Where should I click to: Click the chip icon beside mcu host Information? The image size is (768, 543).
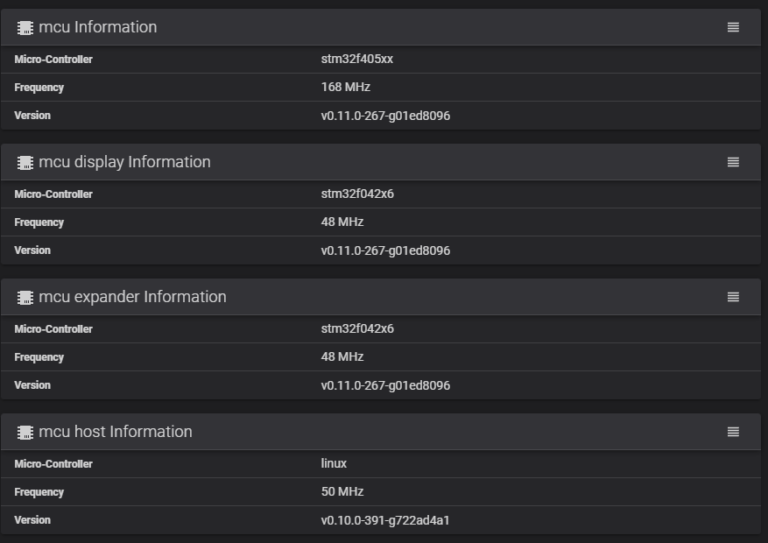[25, 432]
